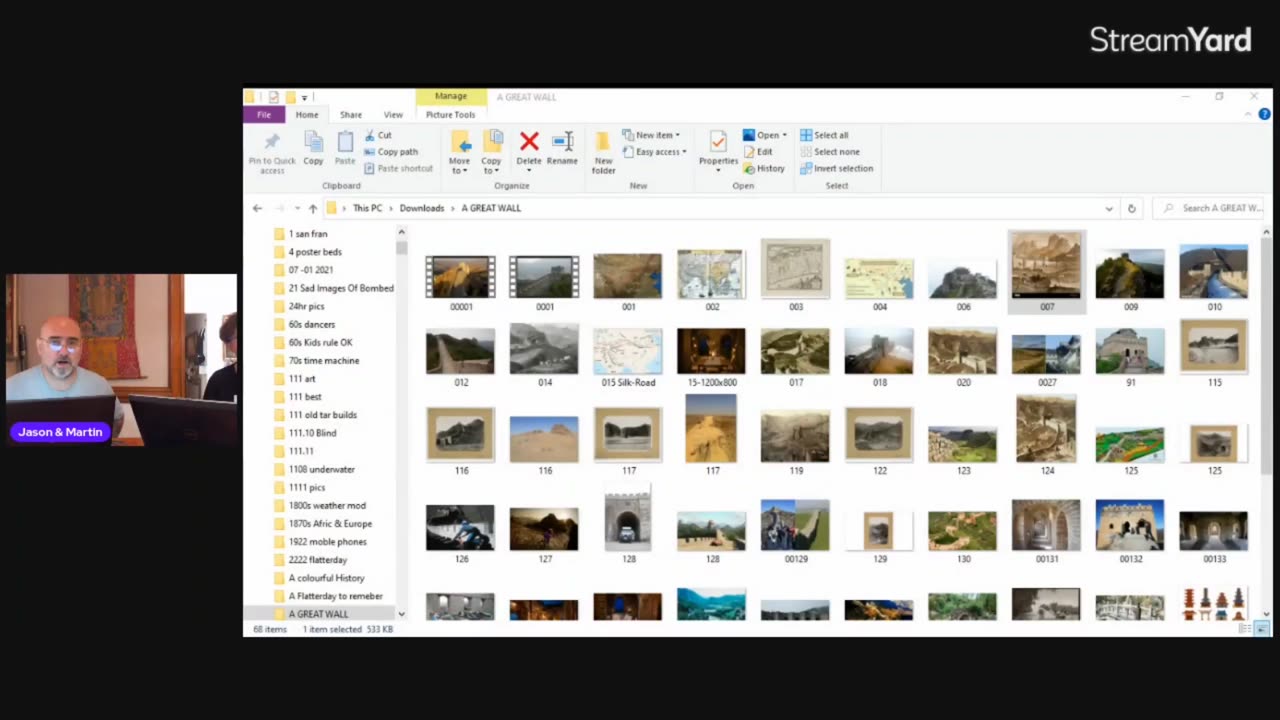
Task: Click Copy path in the Clipboard group
Action: click(391, 152)
